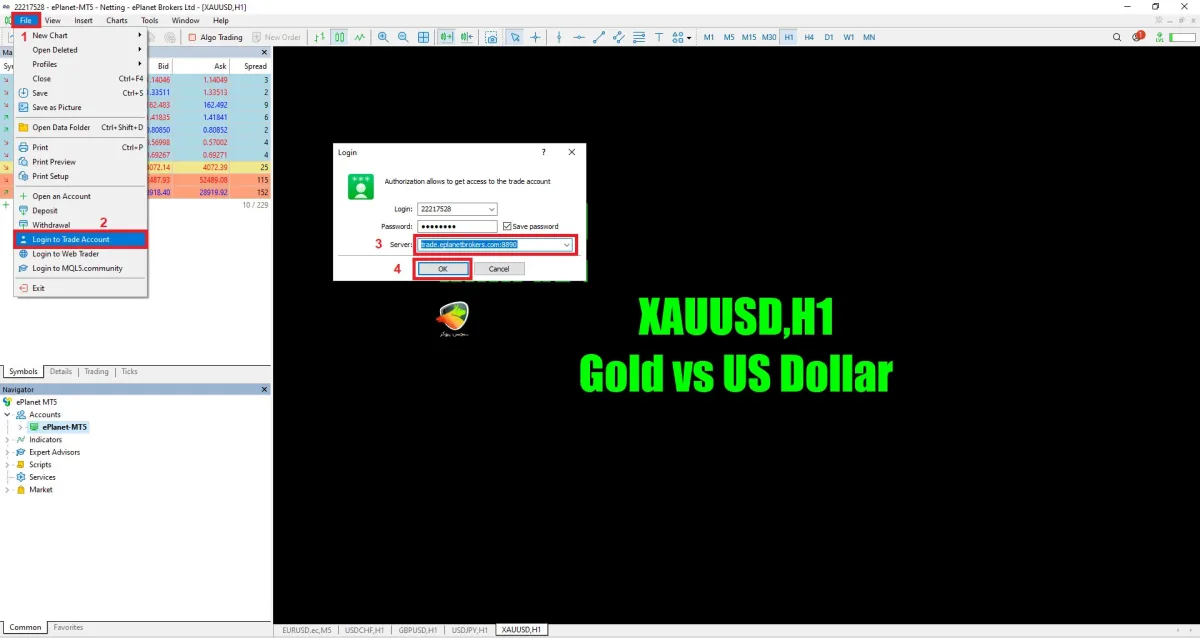Click the question mark help in Login dialog
1200x638 pixels.
click(x=544, y=152)
